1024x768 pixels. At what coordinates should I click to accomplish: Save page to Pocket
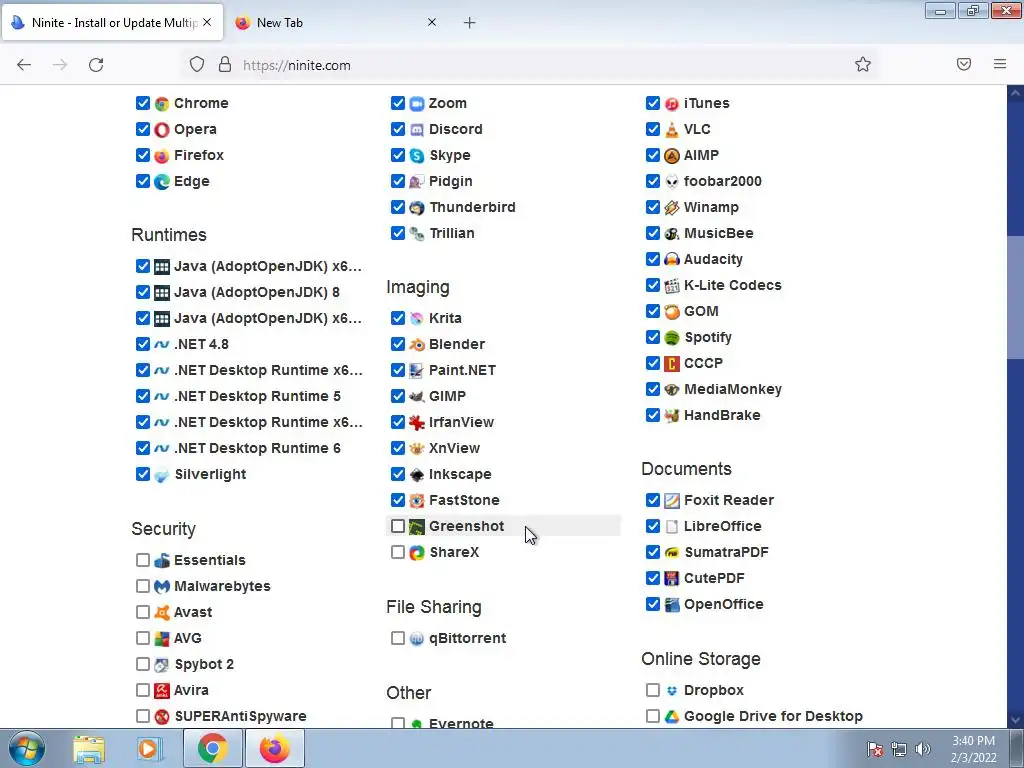[x=964, y=64]
